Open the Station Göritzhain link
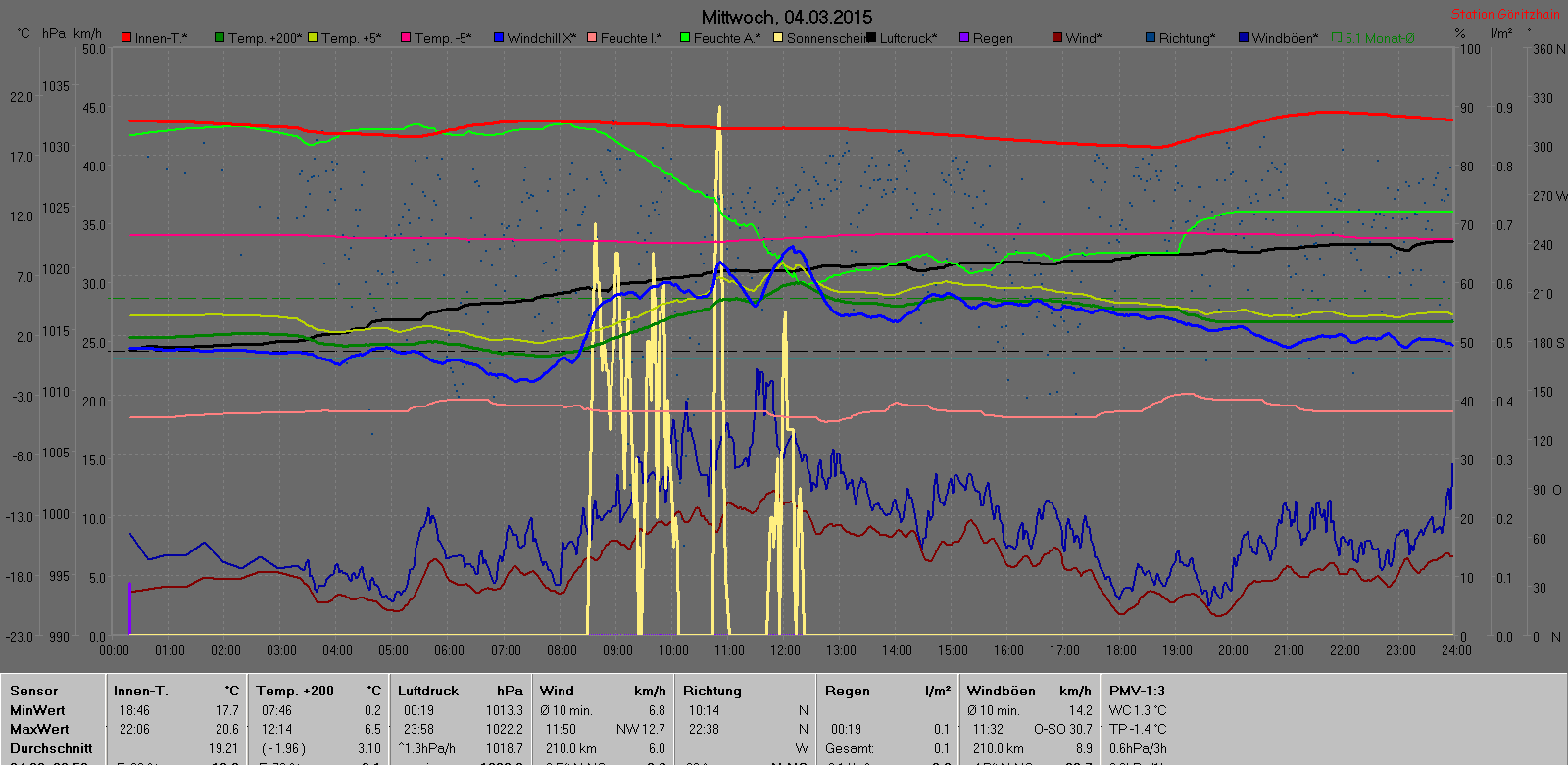 [1505, 14]
